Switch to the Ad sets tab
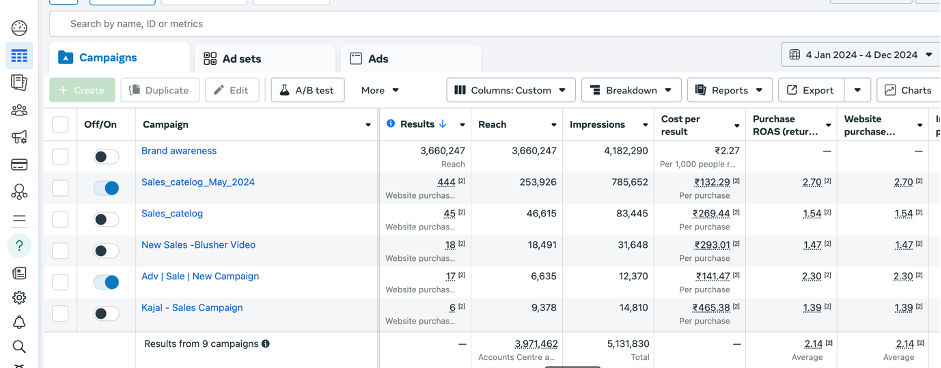The image size is (941, 368). pos(265,59)
